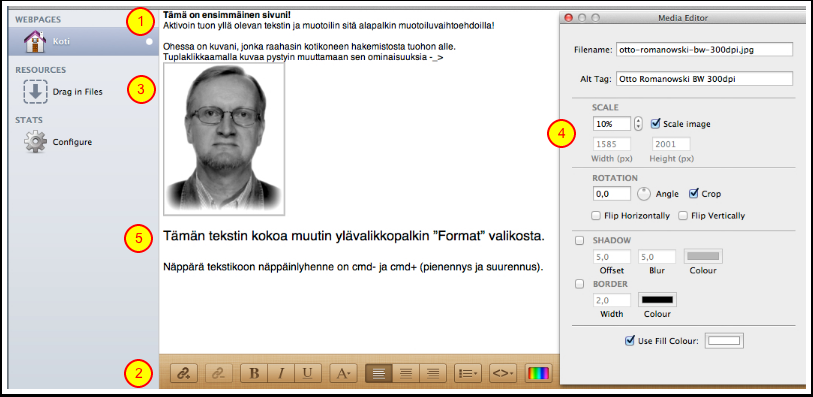Open the Configure gear icon

pos(35,141)
